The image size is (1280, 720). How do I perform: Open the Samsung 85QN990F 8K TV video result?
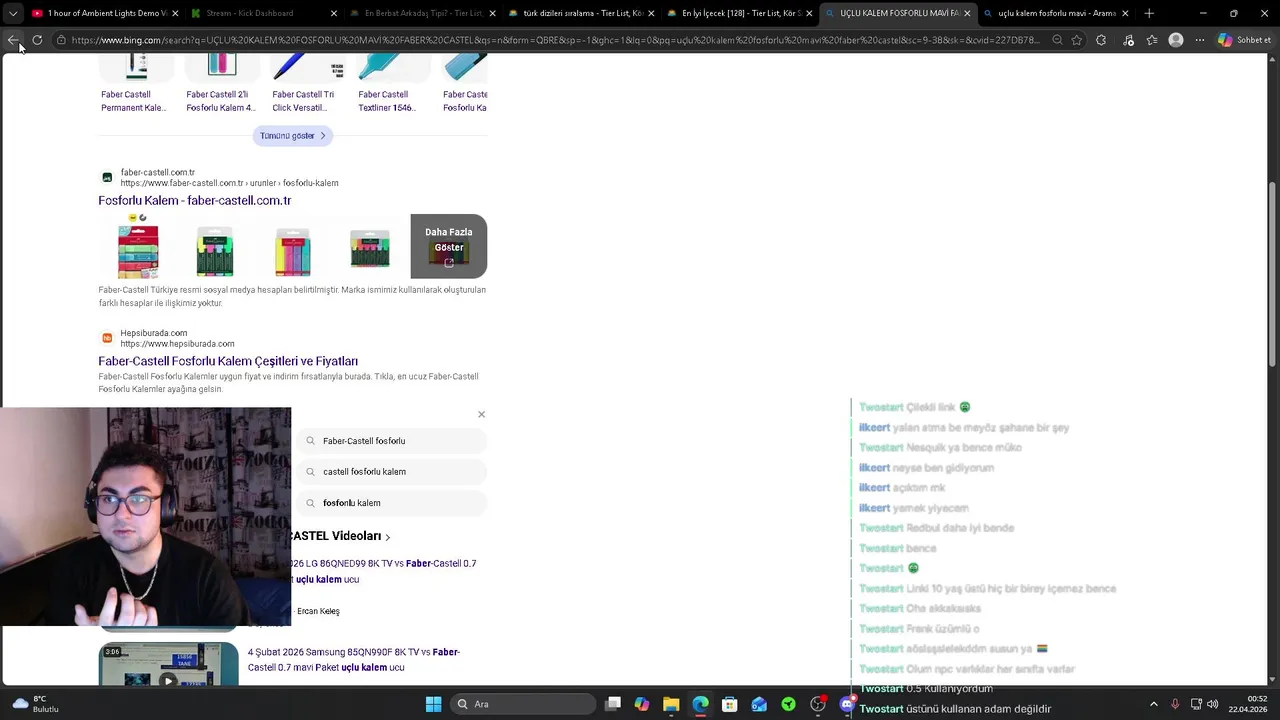(354, 660)
